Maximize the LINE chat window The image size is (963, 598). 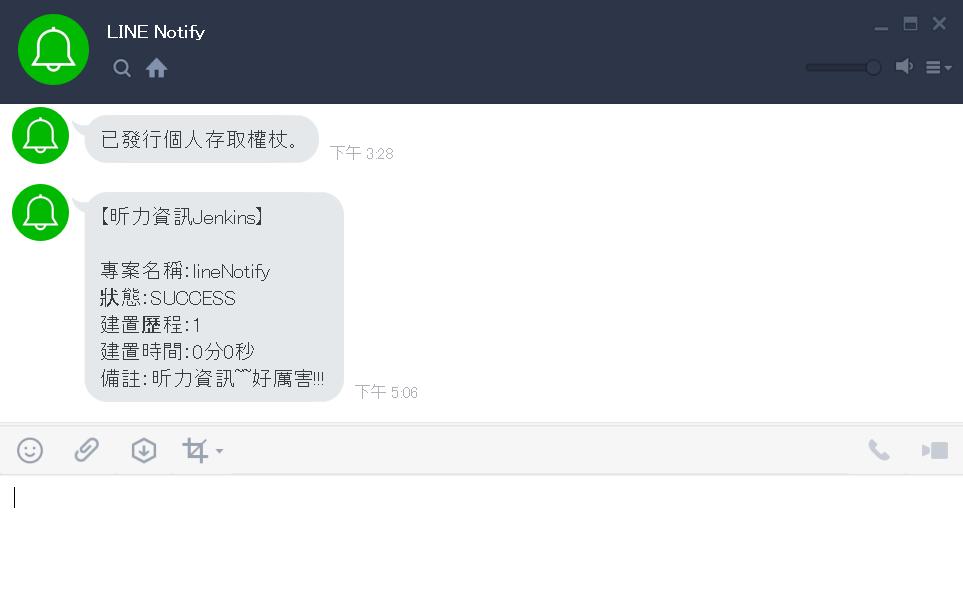910,24
